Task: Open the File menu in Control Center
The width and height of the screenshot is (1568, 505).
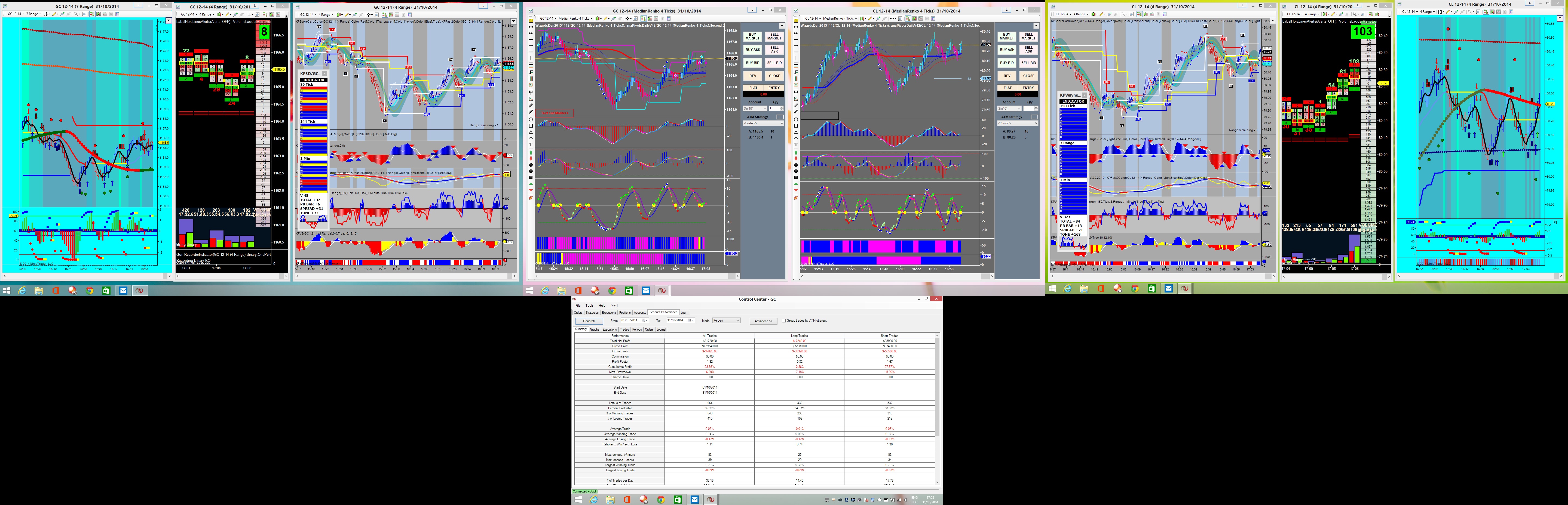Action: (578, 306)
